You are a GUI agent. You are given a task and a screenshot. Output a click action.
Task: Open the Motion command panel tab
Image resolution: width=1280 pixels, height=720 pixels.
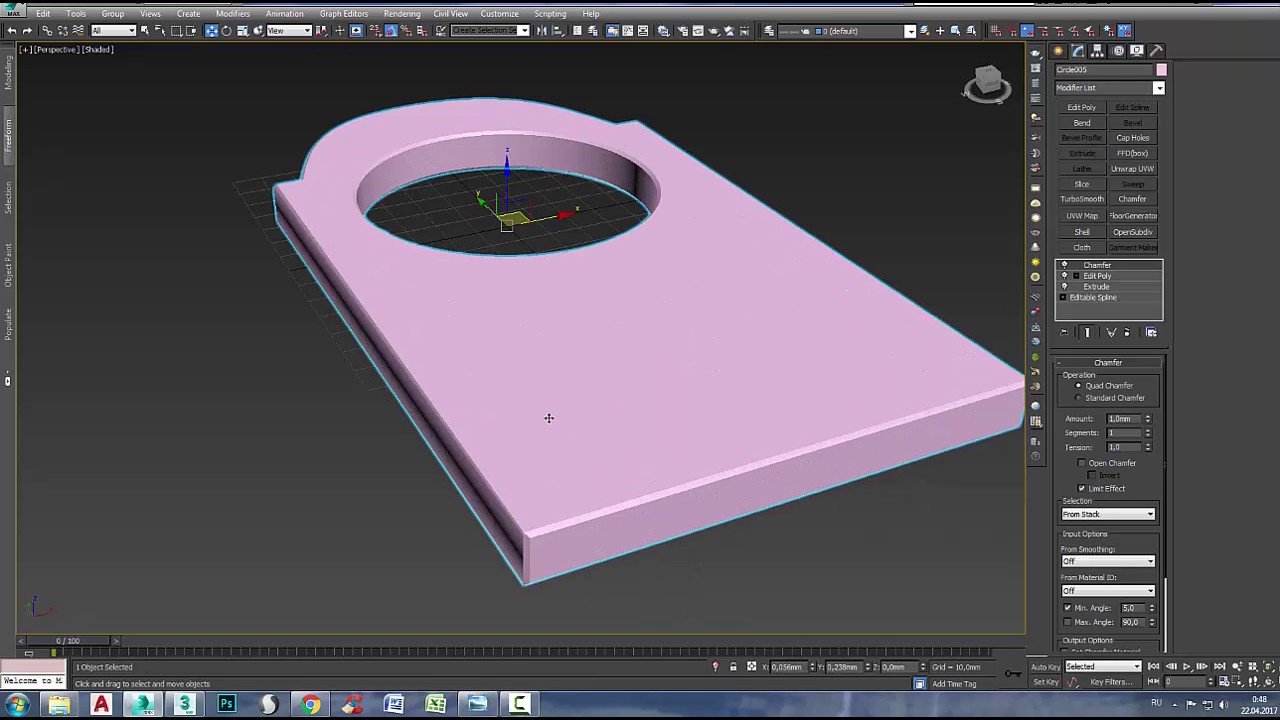click(1118, 51)
